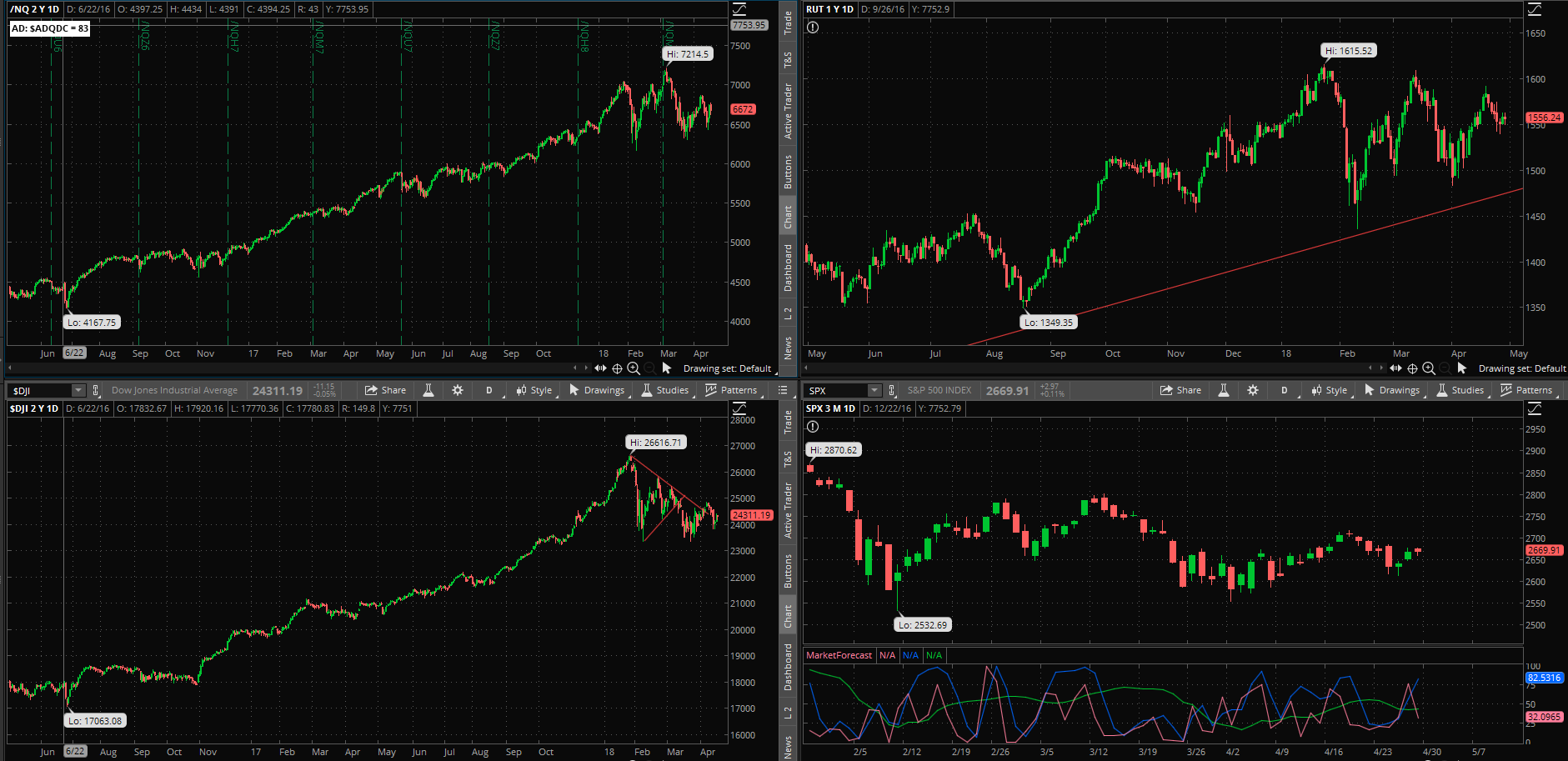Click the chart-mode icon above the $DJI price axis
This screenshot has width=1568, height=761.
739,408
